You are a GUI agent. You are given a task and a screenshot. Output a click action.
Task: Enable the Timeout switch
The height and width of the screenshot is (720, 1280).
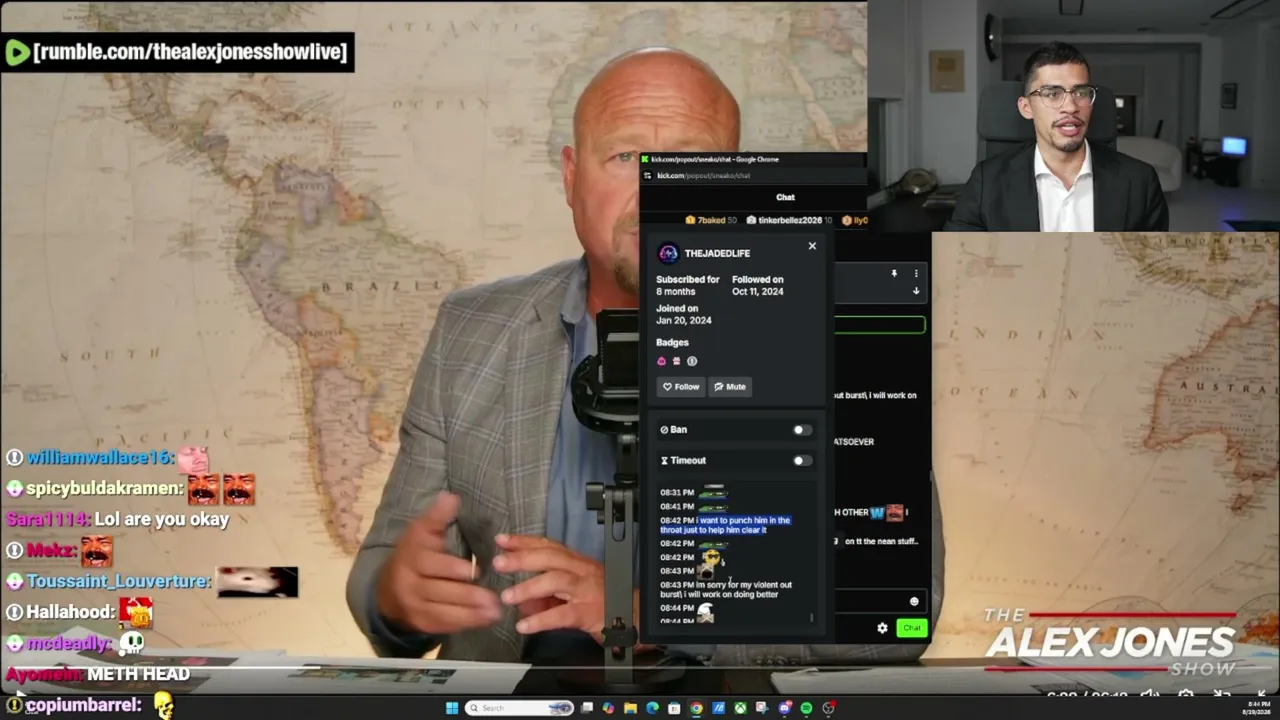[x=802, y=461]
